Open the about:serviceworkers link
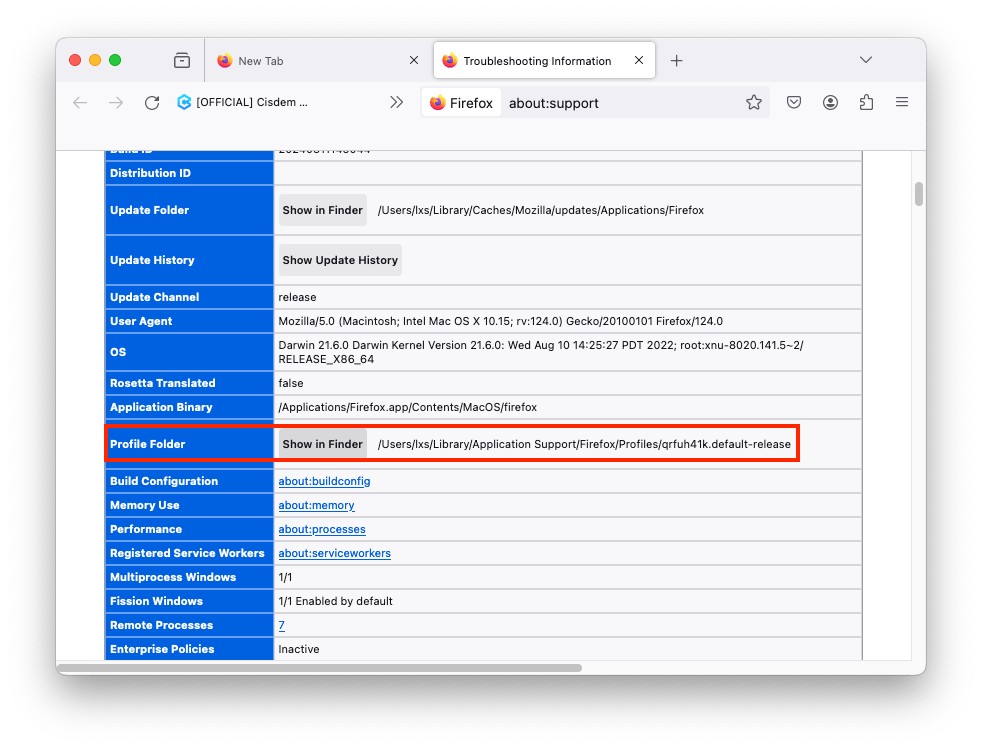The height and width of the screenshot is (749, 982). point(334,553)
